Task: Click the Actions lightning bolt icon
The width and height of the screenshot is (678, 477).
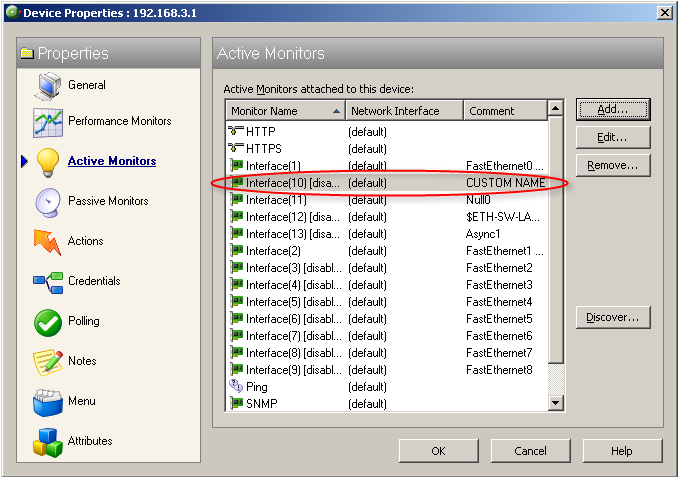Action: pos(49,242)
